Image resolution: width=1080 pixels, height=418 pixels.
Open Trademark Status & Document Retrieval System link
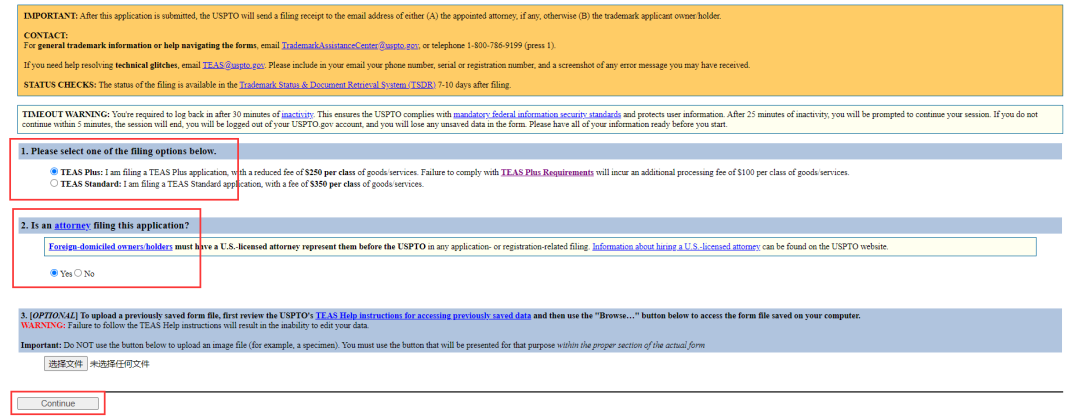tap(338, 85)
